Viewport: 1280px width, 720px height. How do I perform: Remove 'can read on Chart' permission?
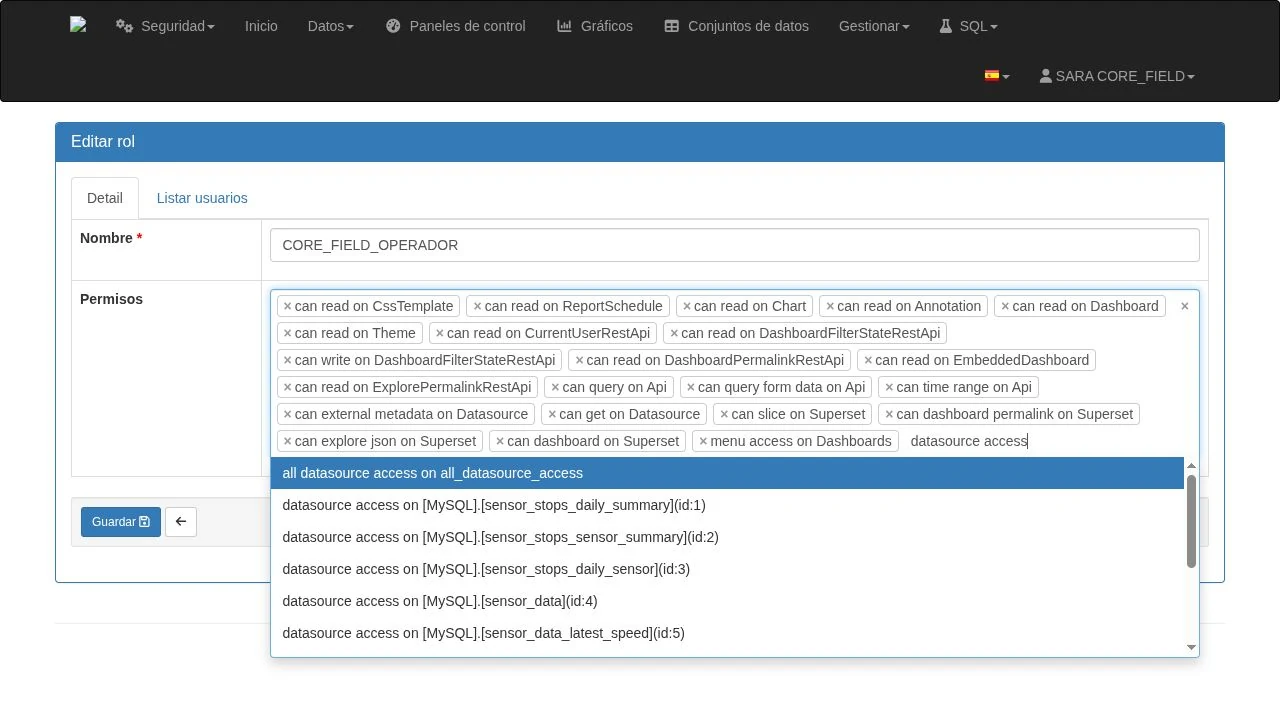tap(687, 306)
